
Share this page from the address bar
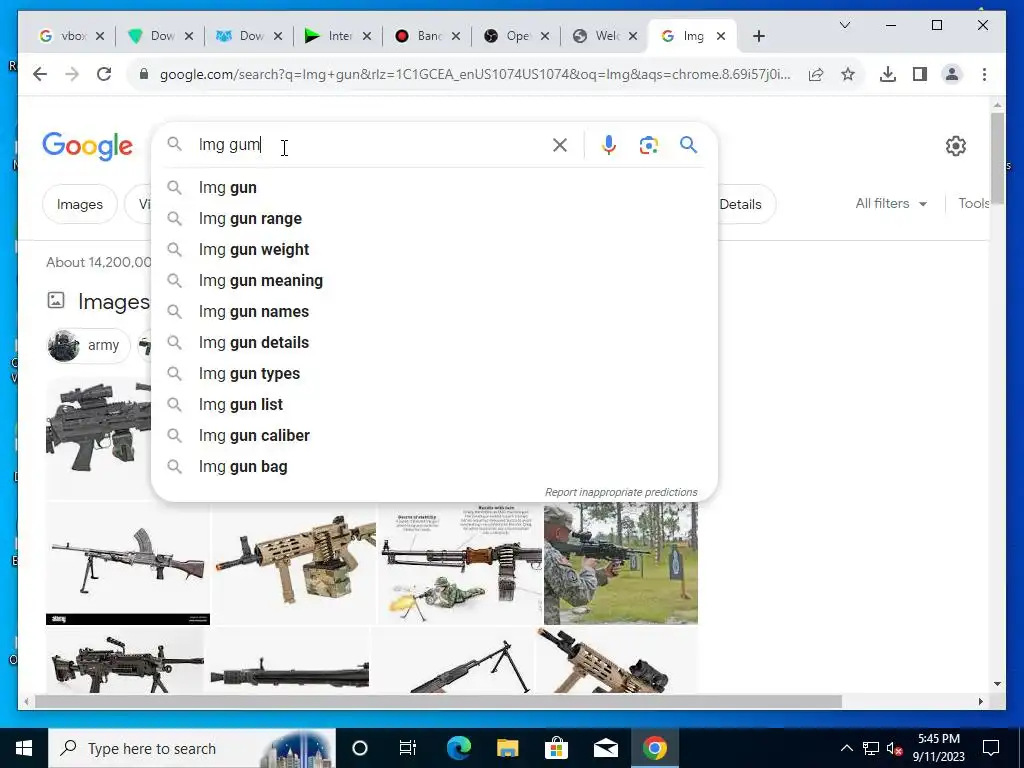pos(816,74)
